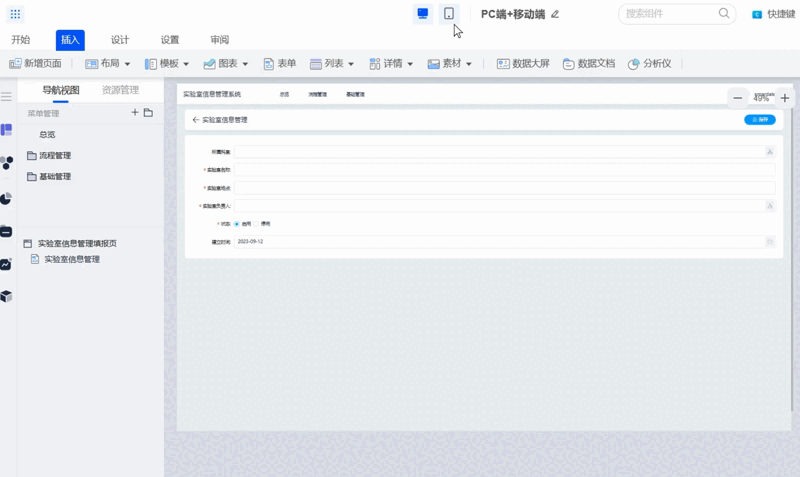Open the dark folder sidebar icon

pos(6,231)
